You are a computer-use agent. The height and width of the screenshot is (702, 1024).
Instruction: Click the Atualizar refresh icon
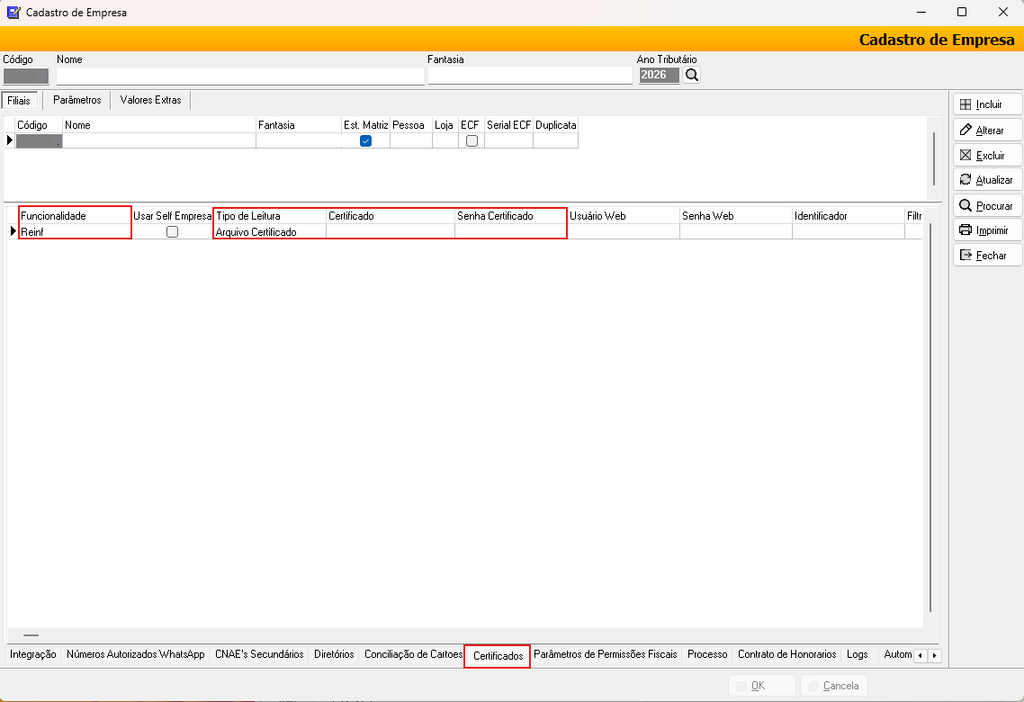tap(965, 180)
